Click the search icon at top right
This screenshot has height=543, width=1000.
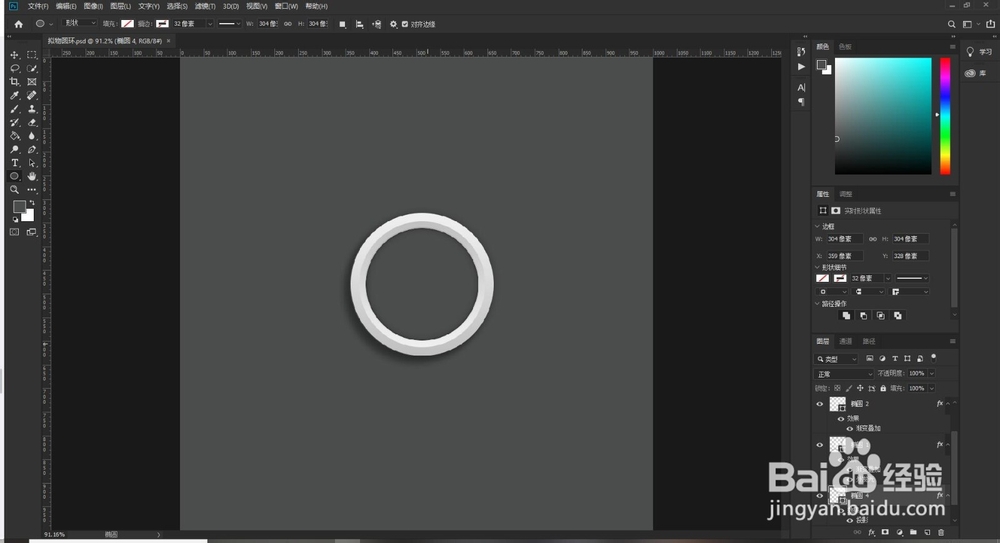(952, 24)
